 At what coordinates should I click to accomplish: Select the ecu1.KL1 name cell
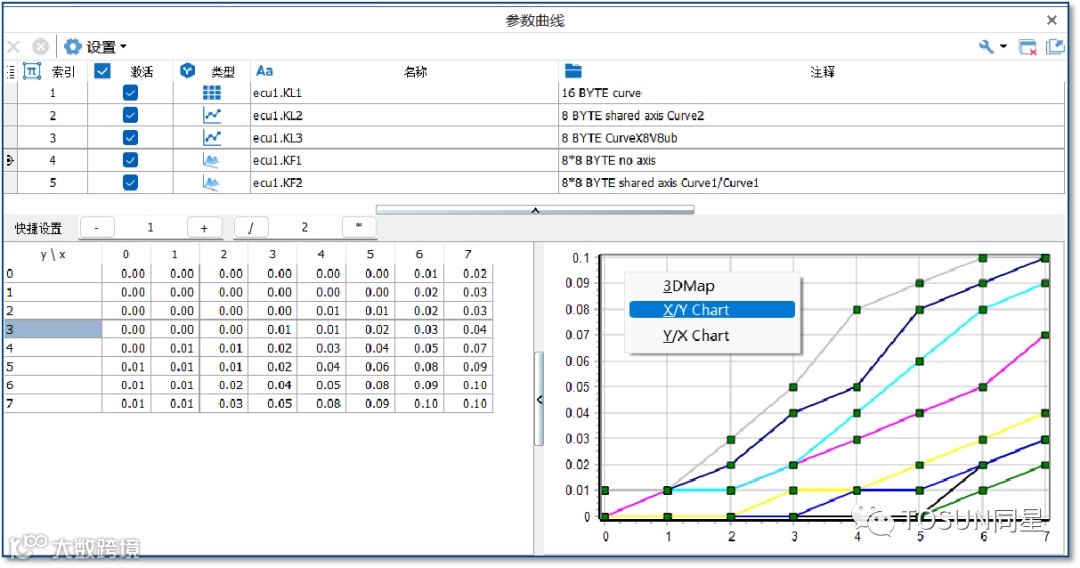tap(404, 92)
